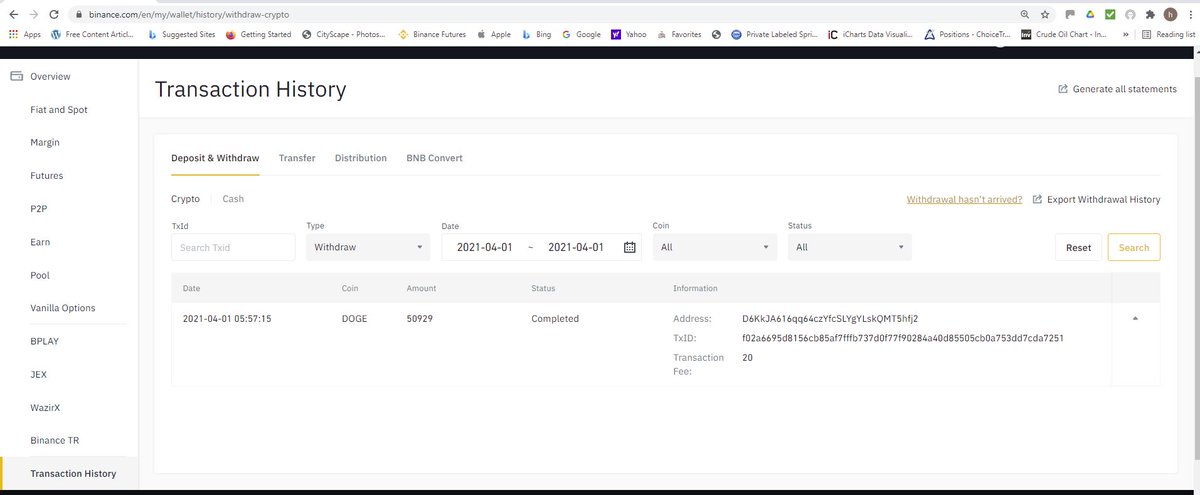Open the Chrome profile avatar
This screenshot has width=1200, height=495.
click(1170, 15)
